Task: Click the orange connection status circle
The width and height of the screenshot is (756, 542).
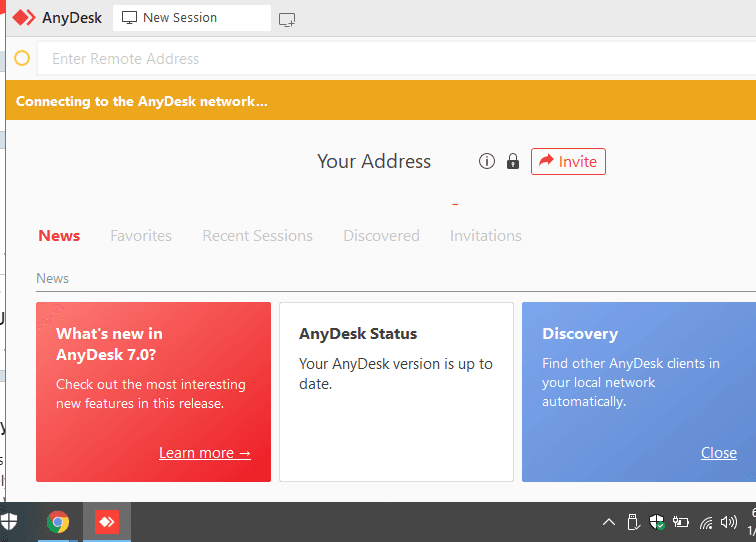Action: coord(22,58)
